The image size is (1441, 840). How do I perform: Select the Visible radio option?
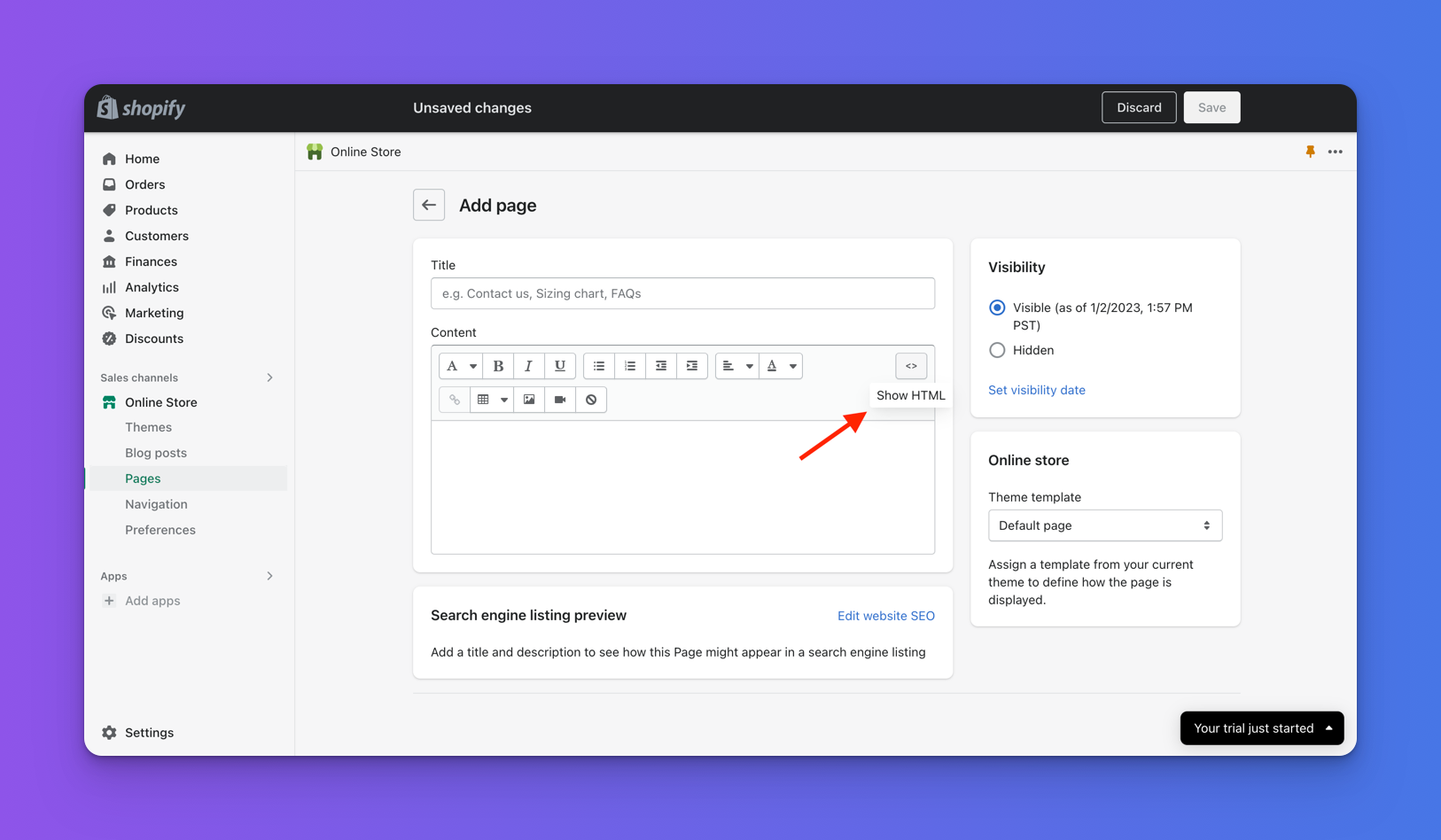point(997,307)
